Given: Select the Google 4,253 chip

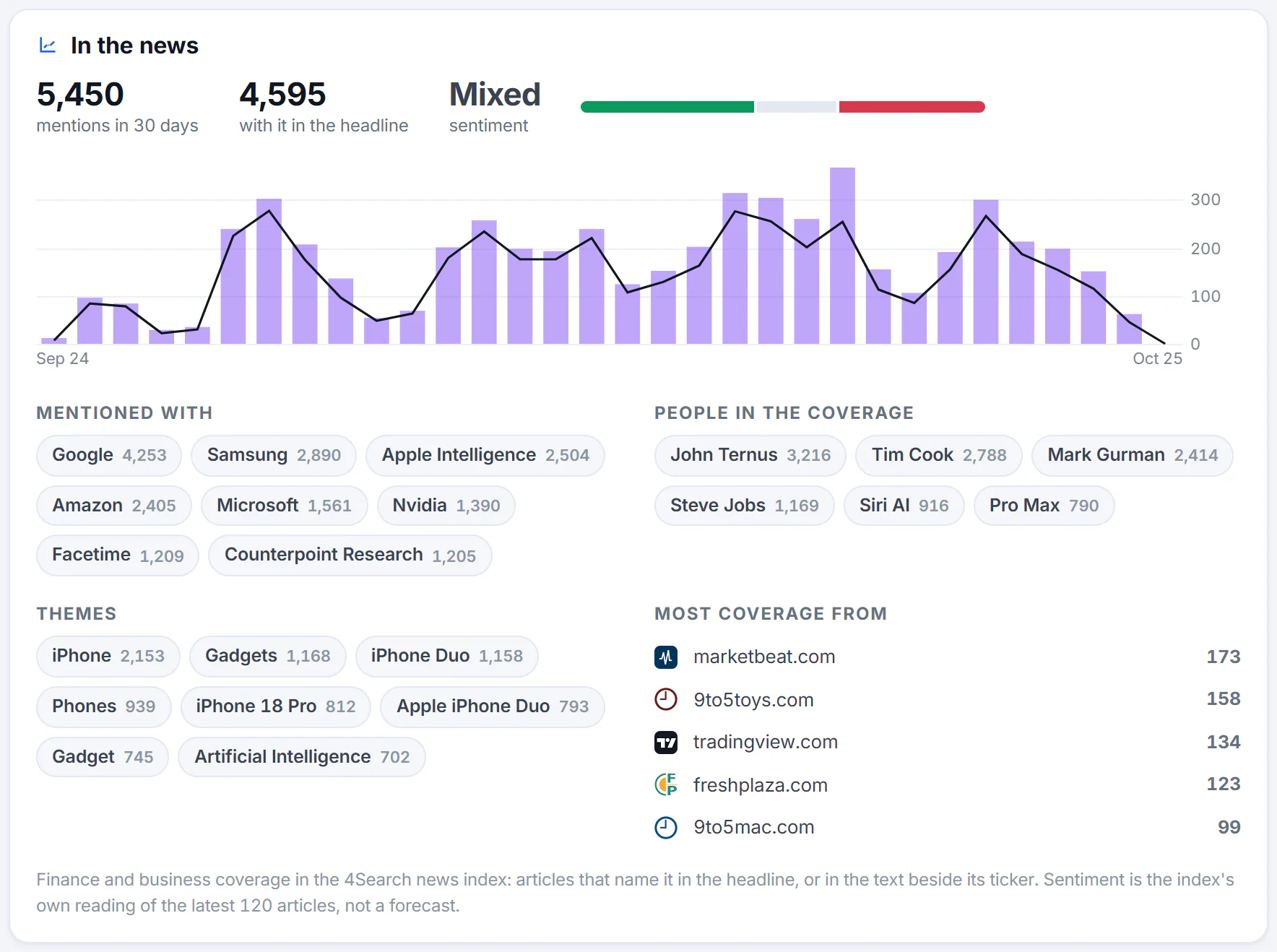Looking at the screenshot, I should click(x=109, y=455).
